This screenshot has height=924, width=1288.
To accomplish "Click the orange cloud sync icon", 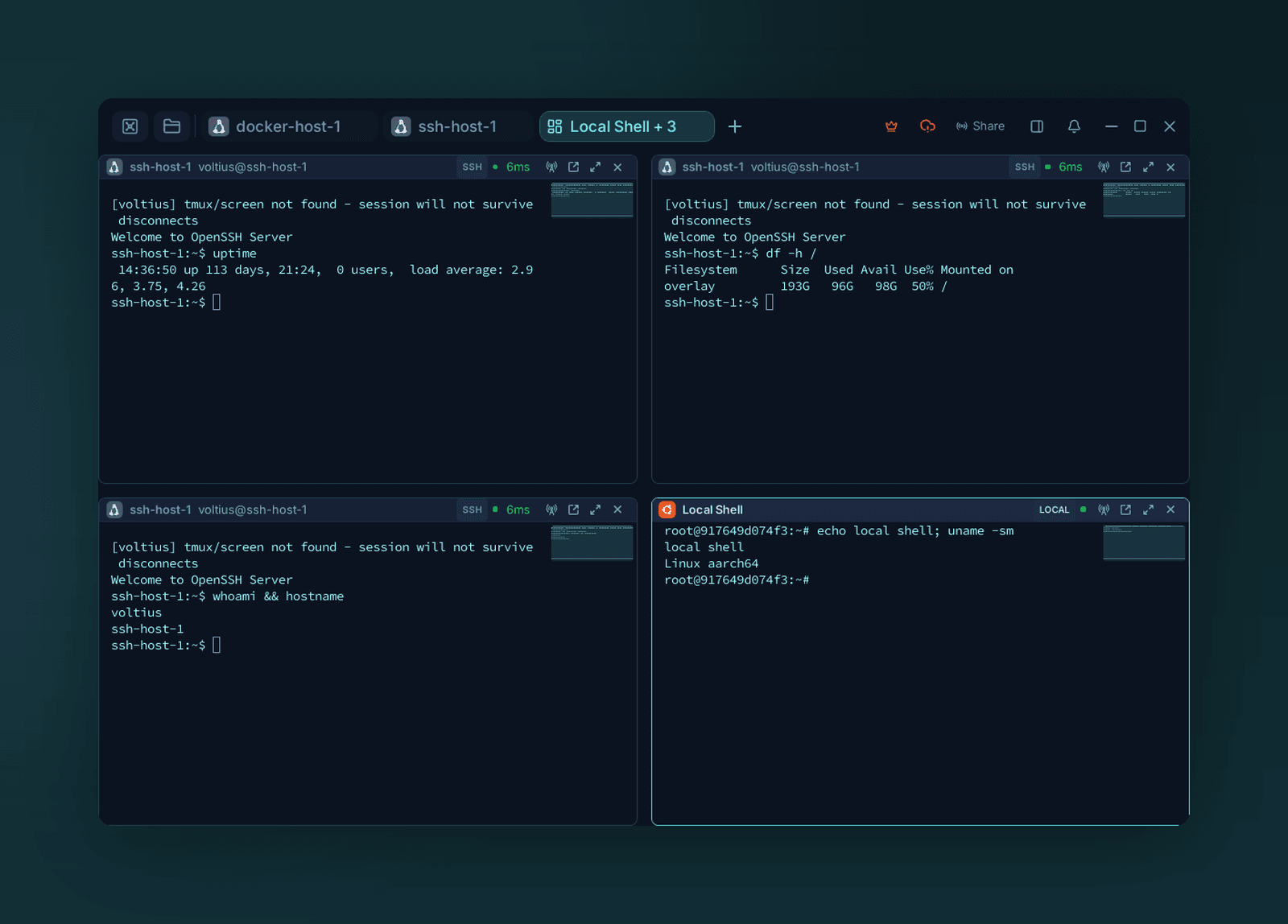I will pyautogui.click(x=927, y=126).
